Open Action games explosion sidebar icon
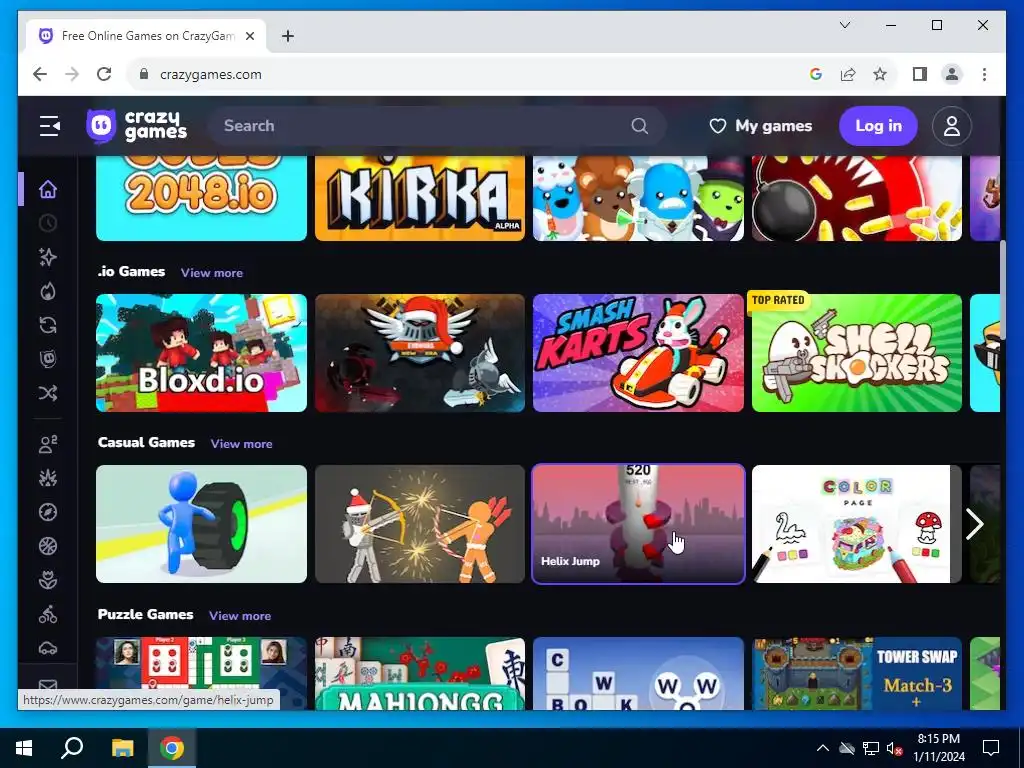Viewport: 1024px width, 768px height. pos(48,479)
